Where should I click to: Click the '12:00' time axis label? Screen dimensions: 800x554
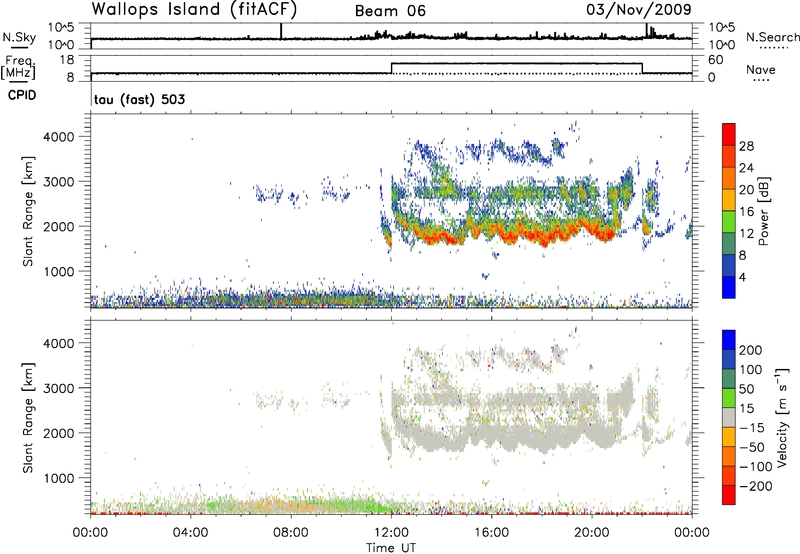(391, 533)
